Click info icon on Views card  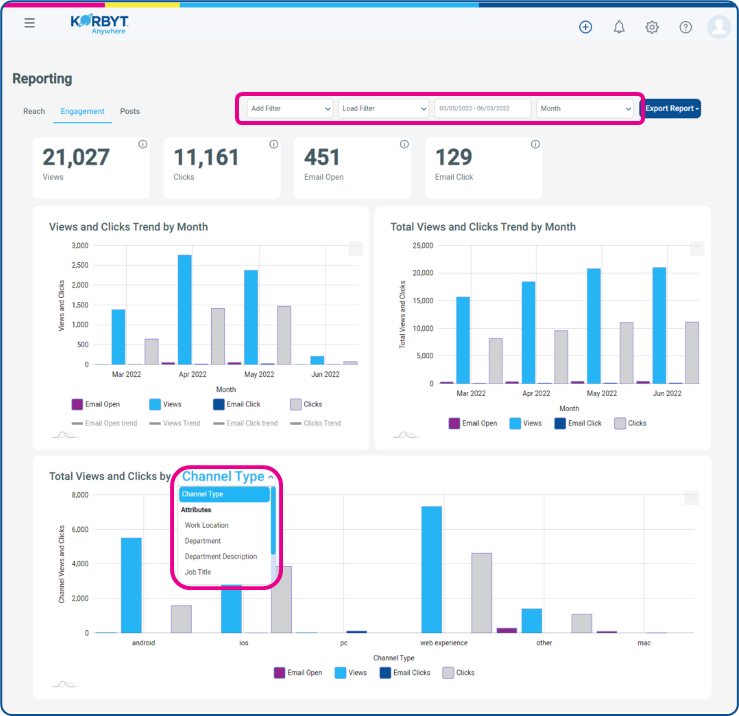pyautogui.click(x=142, y=144)
